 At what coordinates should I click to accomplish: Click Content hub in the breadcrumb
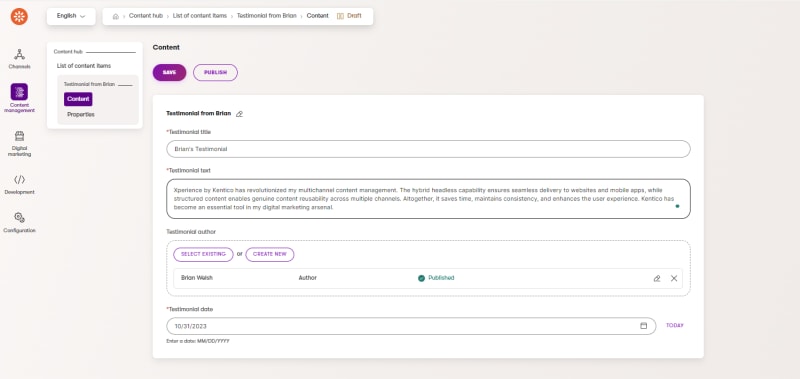pyautogui.click(x=146, y=16)
